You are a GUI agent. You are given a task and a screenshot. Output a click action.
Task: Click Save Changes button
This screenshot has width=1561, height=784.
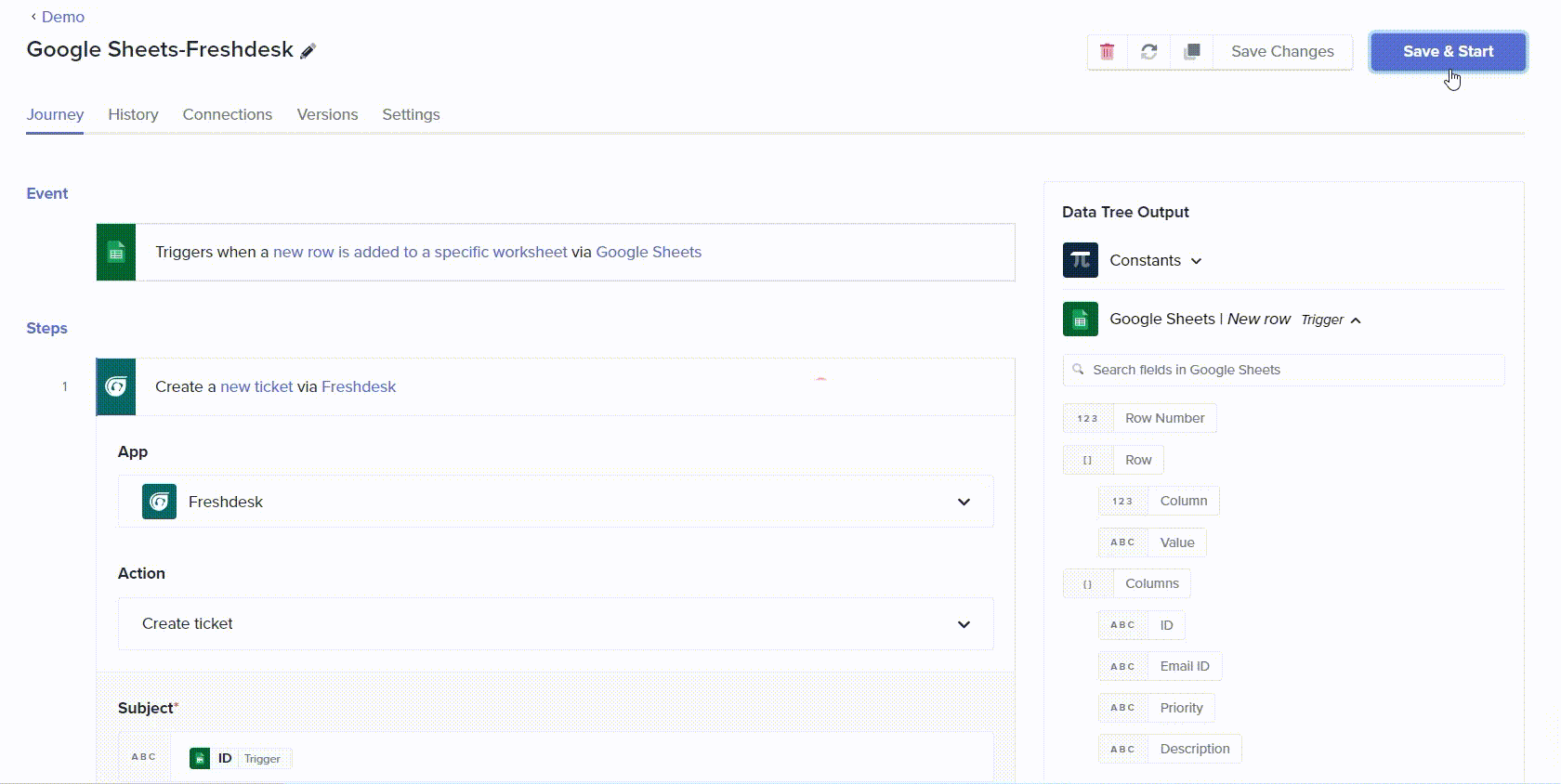[1282, 52]
